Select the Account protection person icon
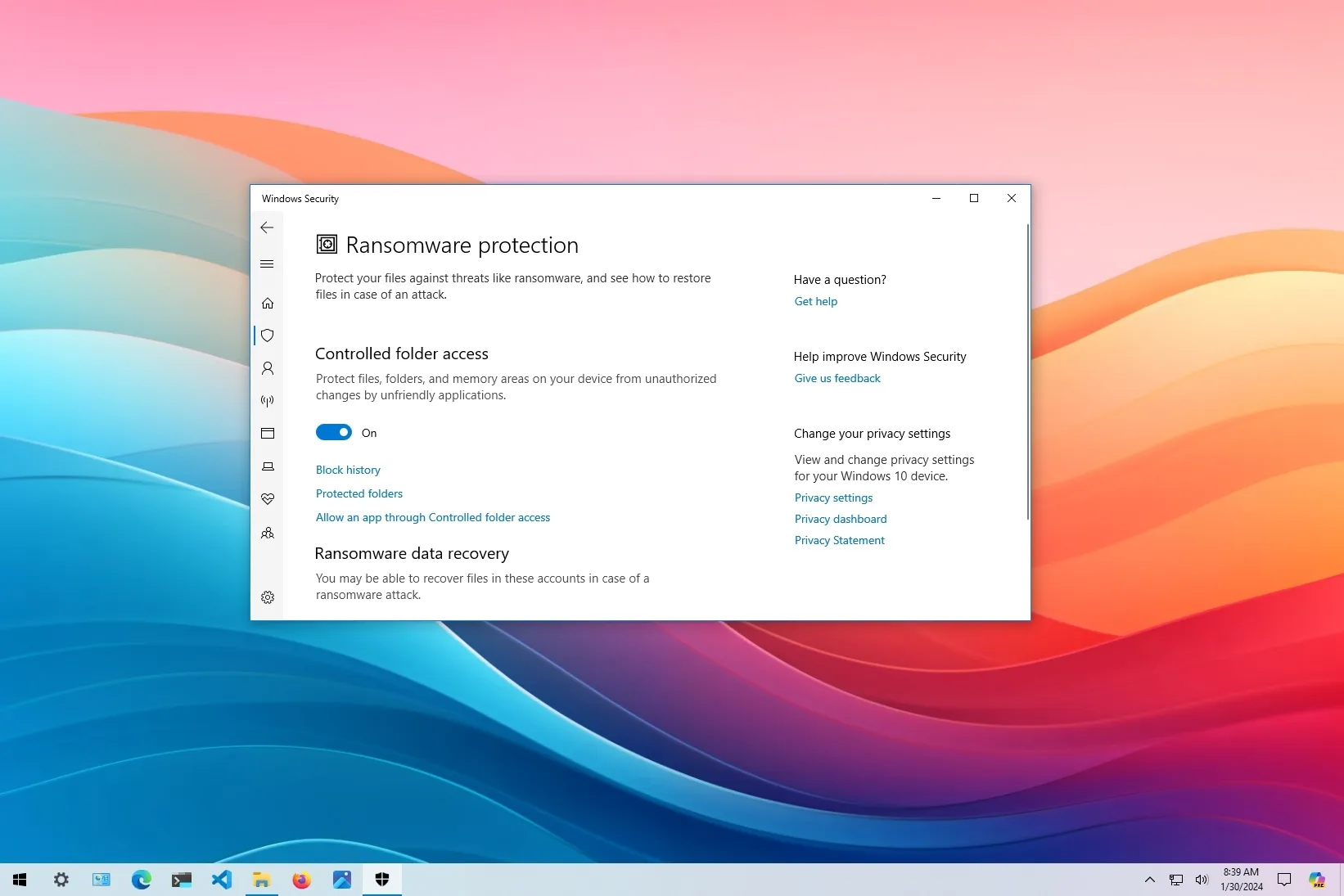Image resolution: width=1344 pixels, height=896 pixels. click(x=267, y=368)
